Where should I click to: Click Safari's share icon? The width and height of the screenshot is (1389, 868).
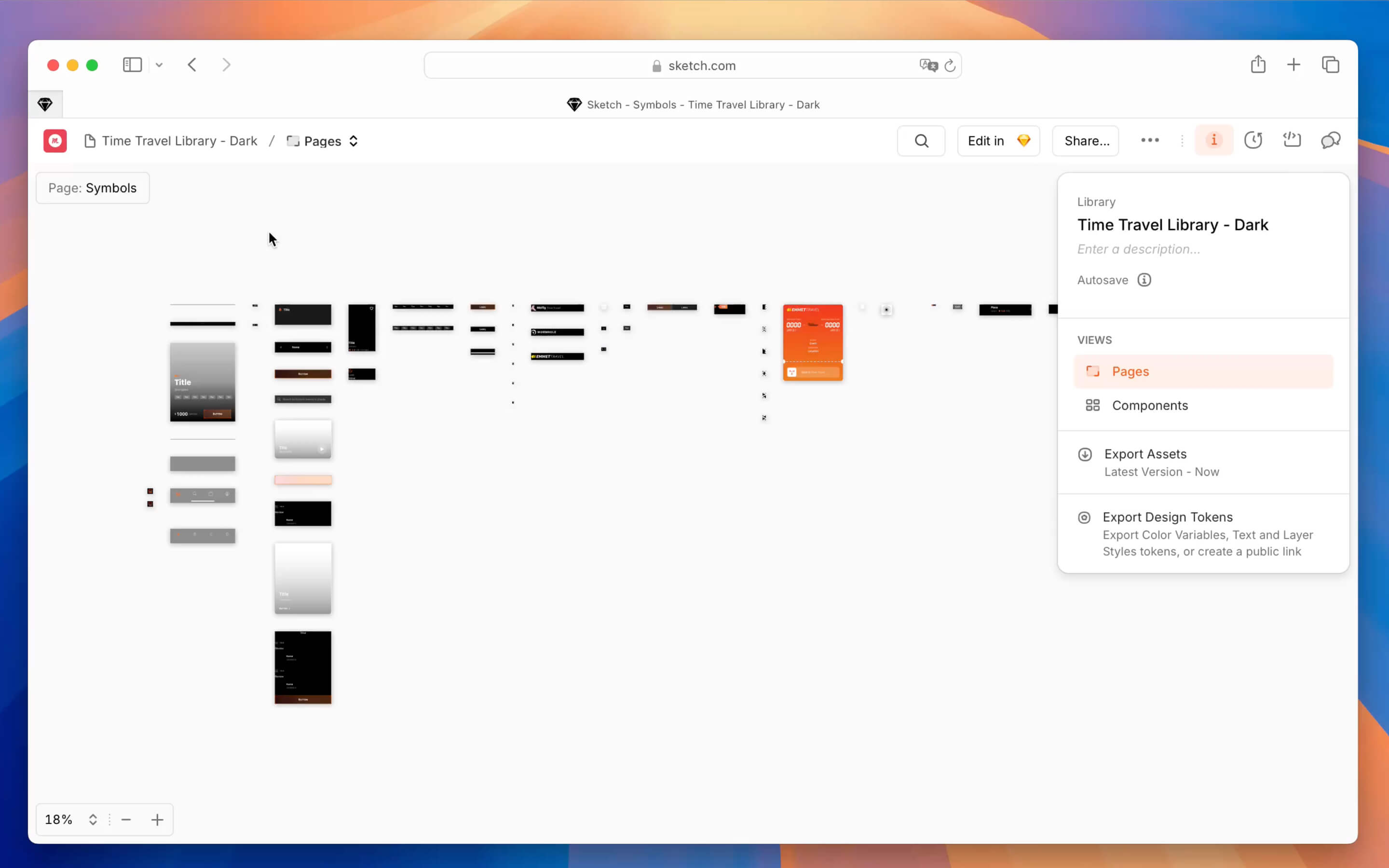1257,65
